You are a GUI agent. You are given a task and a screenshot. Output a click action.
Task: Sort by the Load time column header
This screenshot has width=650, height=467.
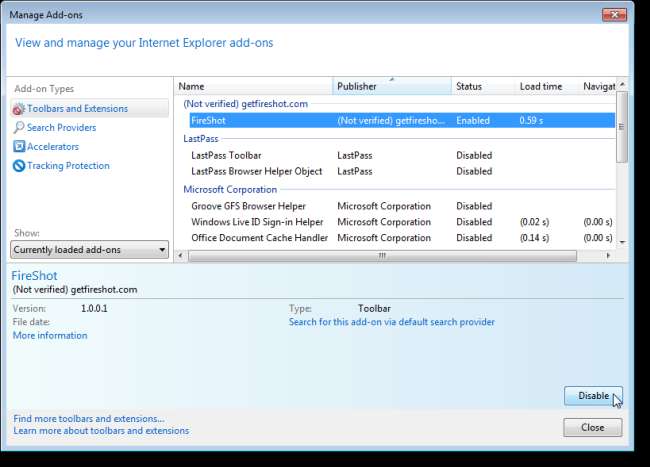(x=547, y=86)
